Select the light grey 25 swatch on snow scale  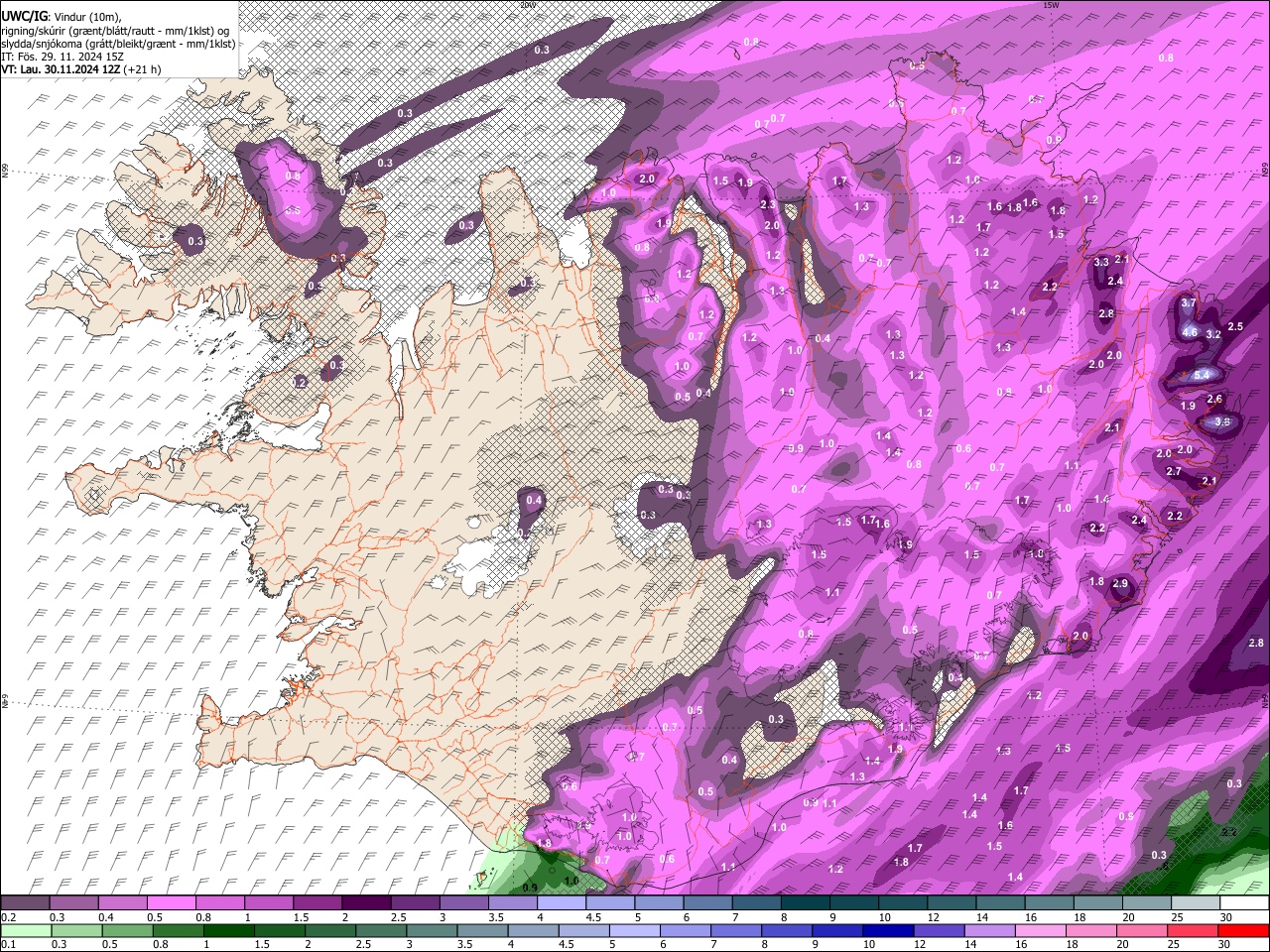[x=1196, y=902]
